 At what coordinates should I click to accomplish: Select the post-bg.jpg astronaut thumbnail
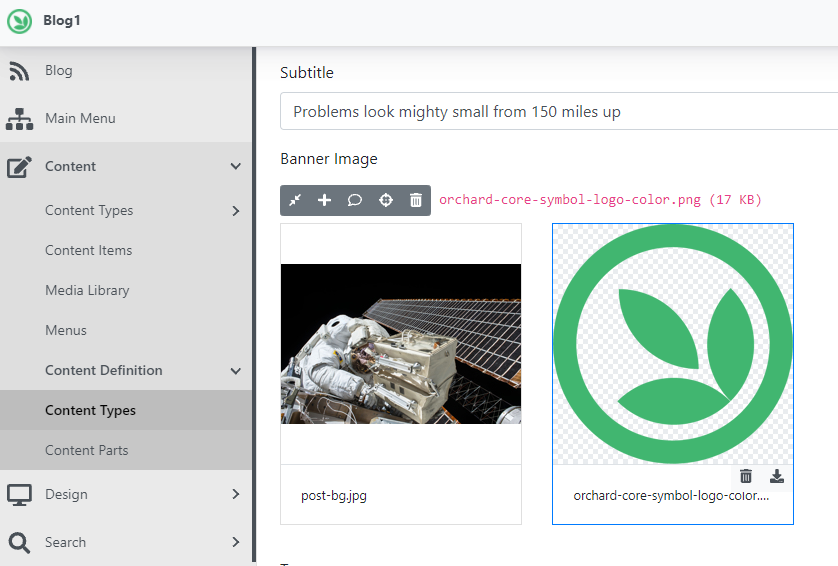pyautogui.click(x=401, y=344)
